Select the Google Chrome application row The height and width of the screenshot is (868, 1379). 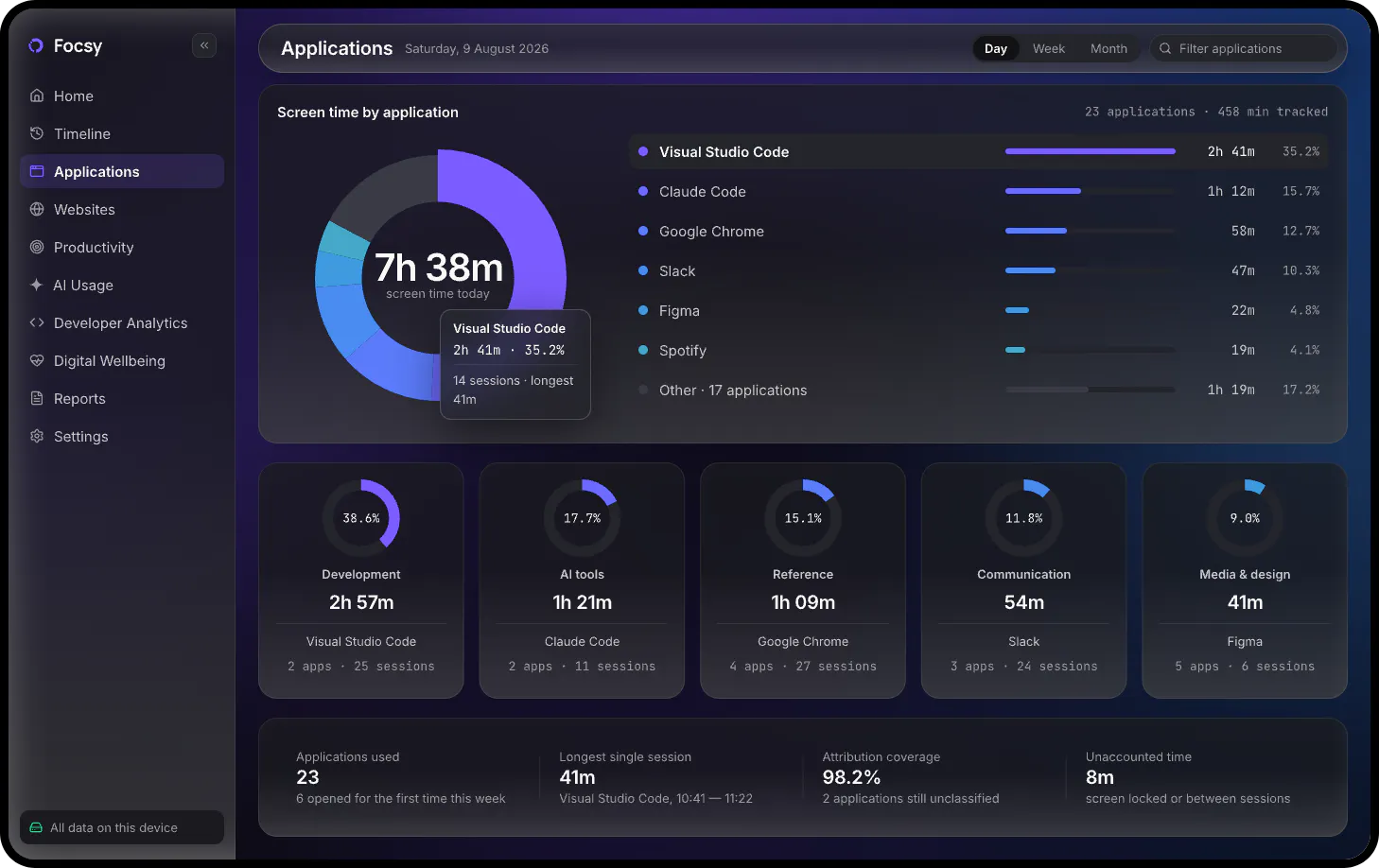point(979,231)
